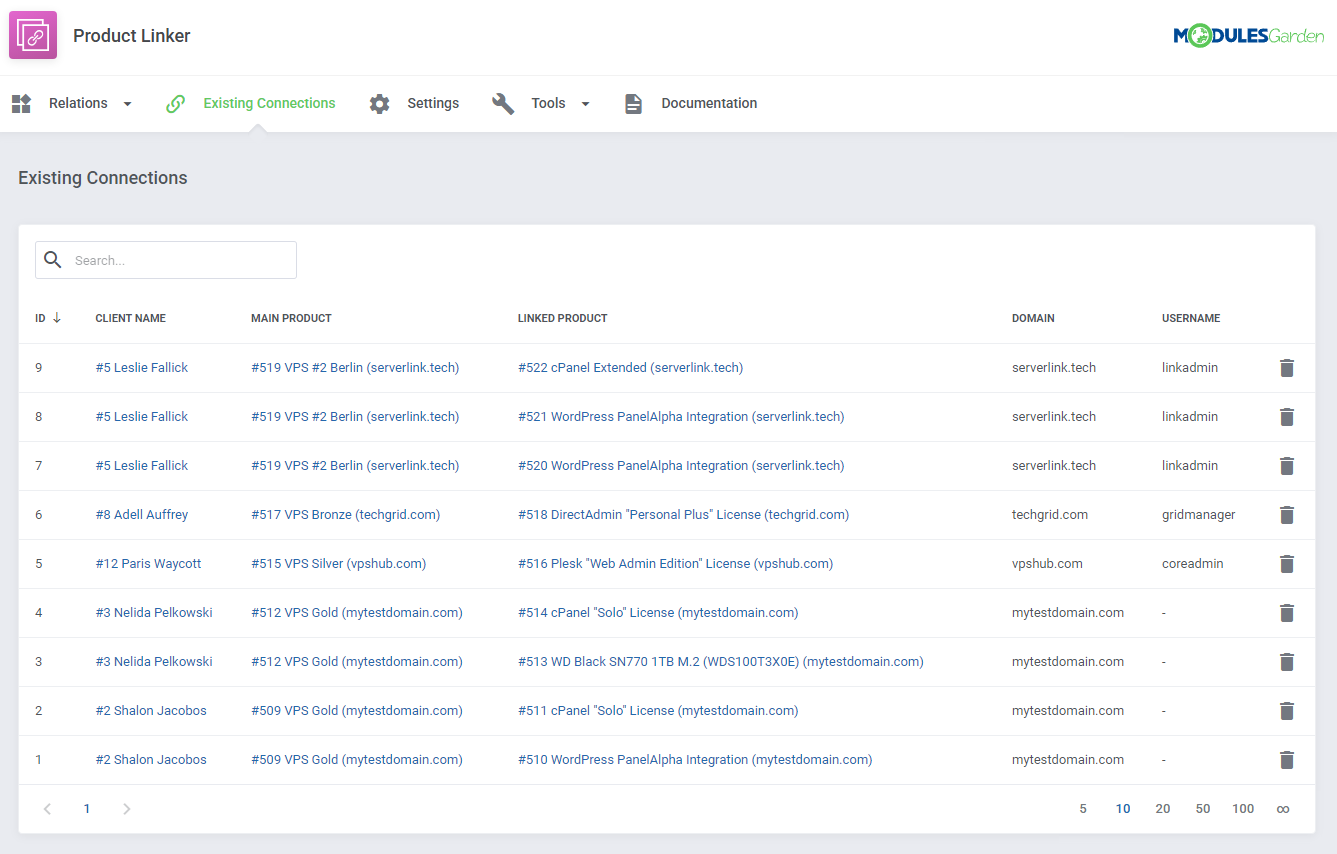Image resolution: width=1337 pixels, height=854 pixels.
Task: Delete connection ID 1 with trash icon
Action: 1287,760
